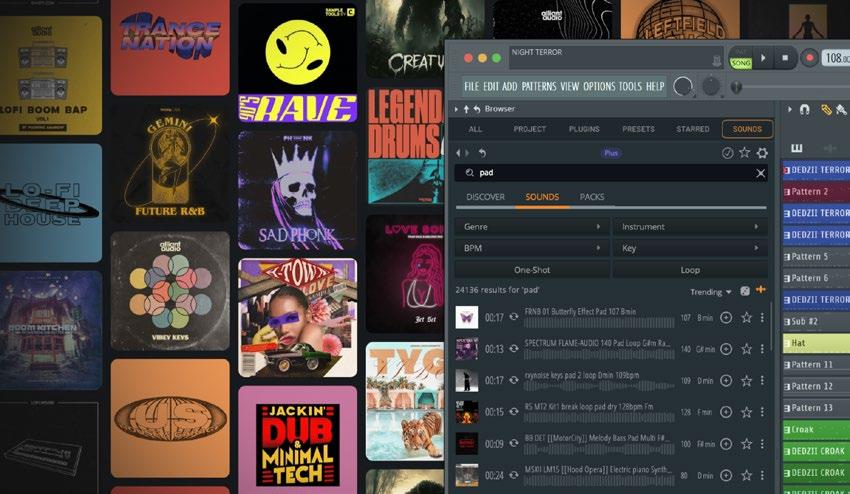The height and width of the screenshot is (494, 850).
Task: Open the Trending sort dropdown
Action: tap(710, 292)
